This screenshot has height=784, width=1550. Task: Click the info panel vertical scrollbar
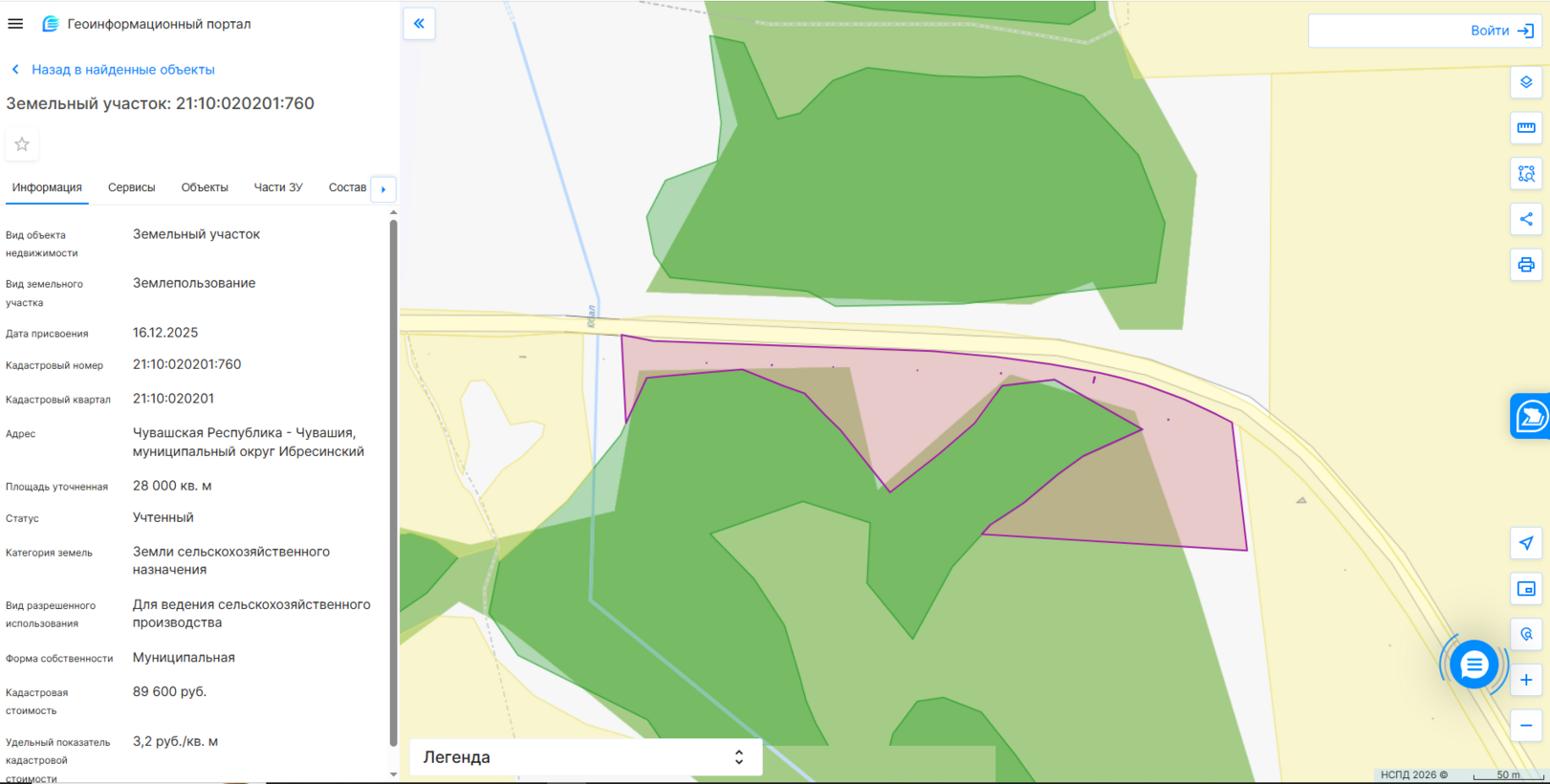pyautogui.click(x=393, y=478)
